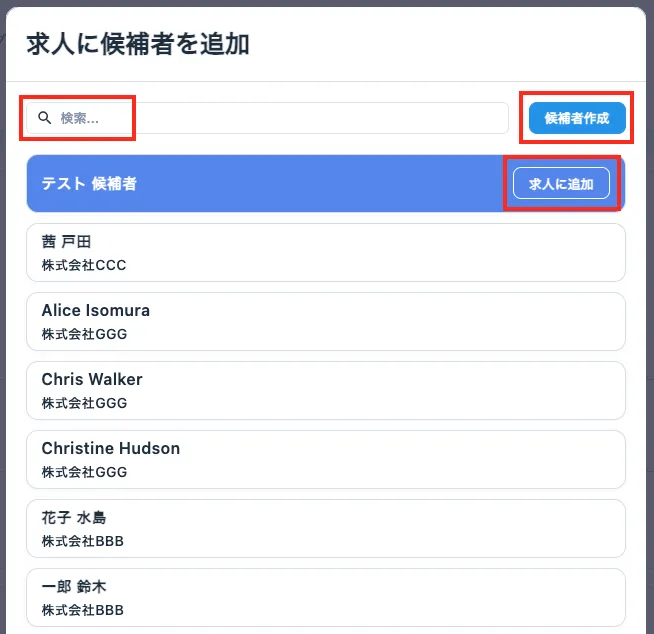
Task: Click 株式会社GGG under Chris Walker
Action: (84, 403)
